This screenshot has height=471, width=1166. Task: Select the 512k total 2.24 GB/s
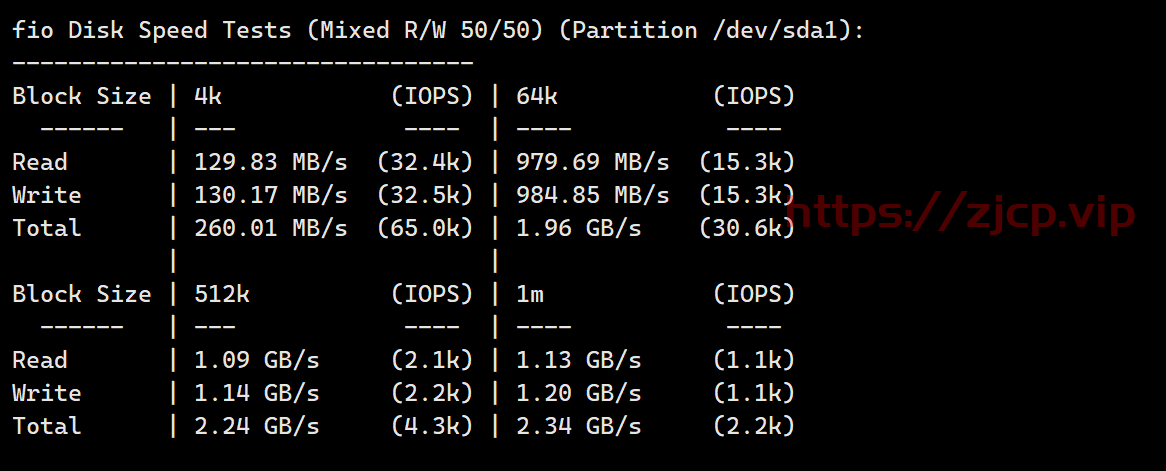[x=257, y=426]
